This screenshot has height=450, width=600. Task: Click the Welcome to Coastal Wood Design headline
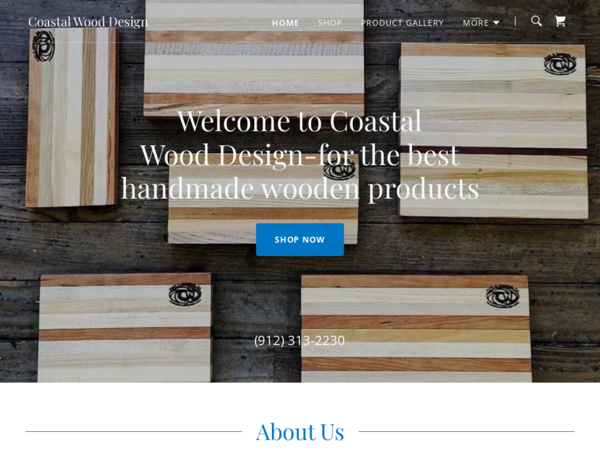300,155
